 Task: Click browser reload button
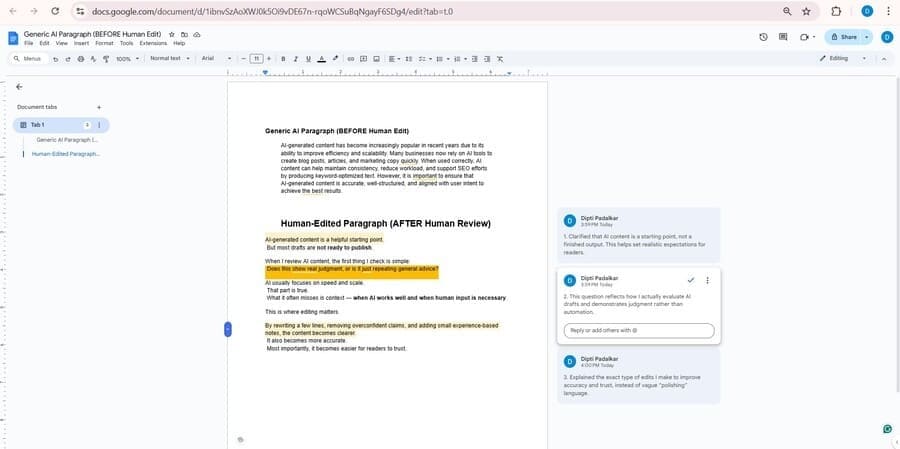(55, 11)
